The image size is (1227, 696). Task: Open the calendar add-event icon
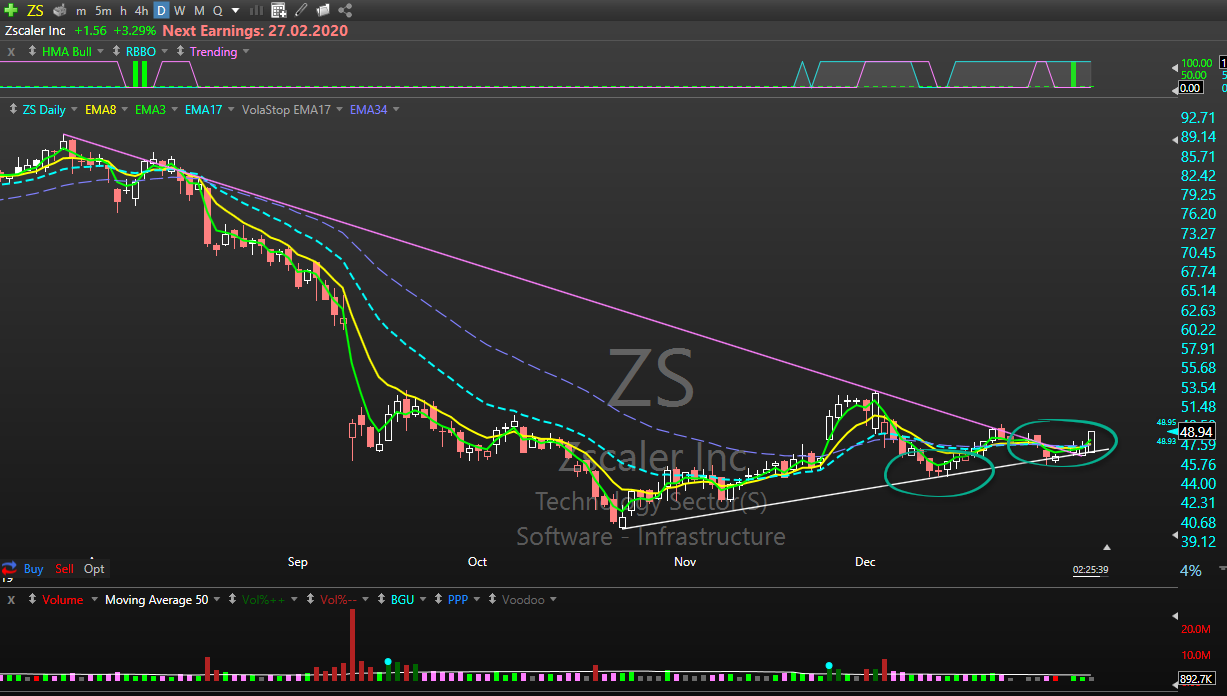[279, 10]
